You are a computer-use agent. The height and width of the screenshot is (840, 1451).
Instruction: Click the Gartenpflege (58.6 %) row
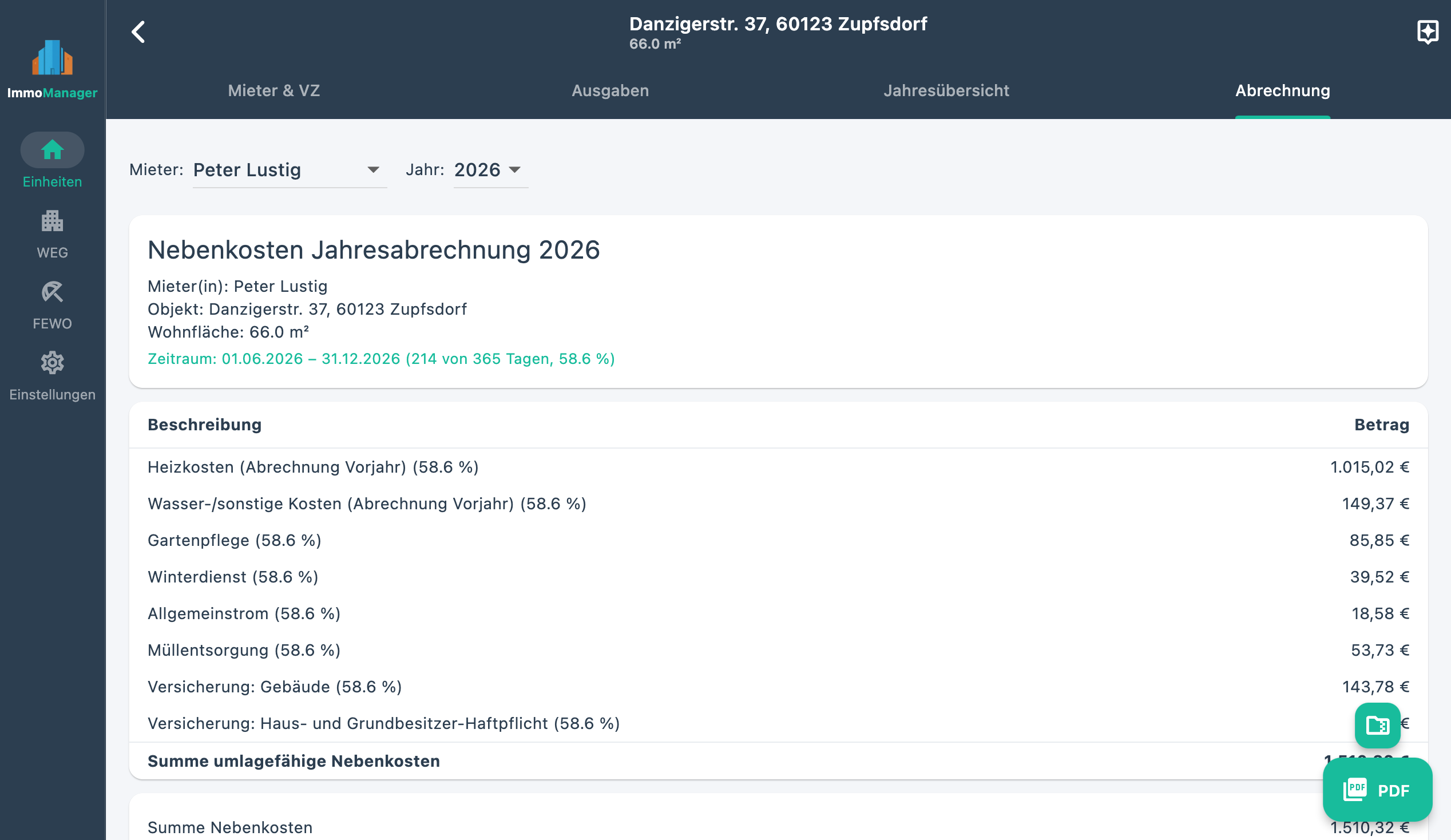click(x=779, y=541)
